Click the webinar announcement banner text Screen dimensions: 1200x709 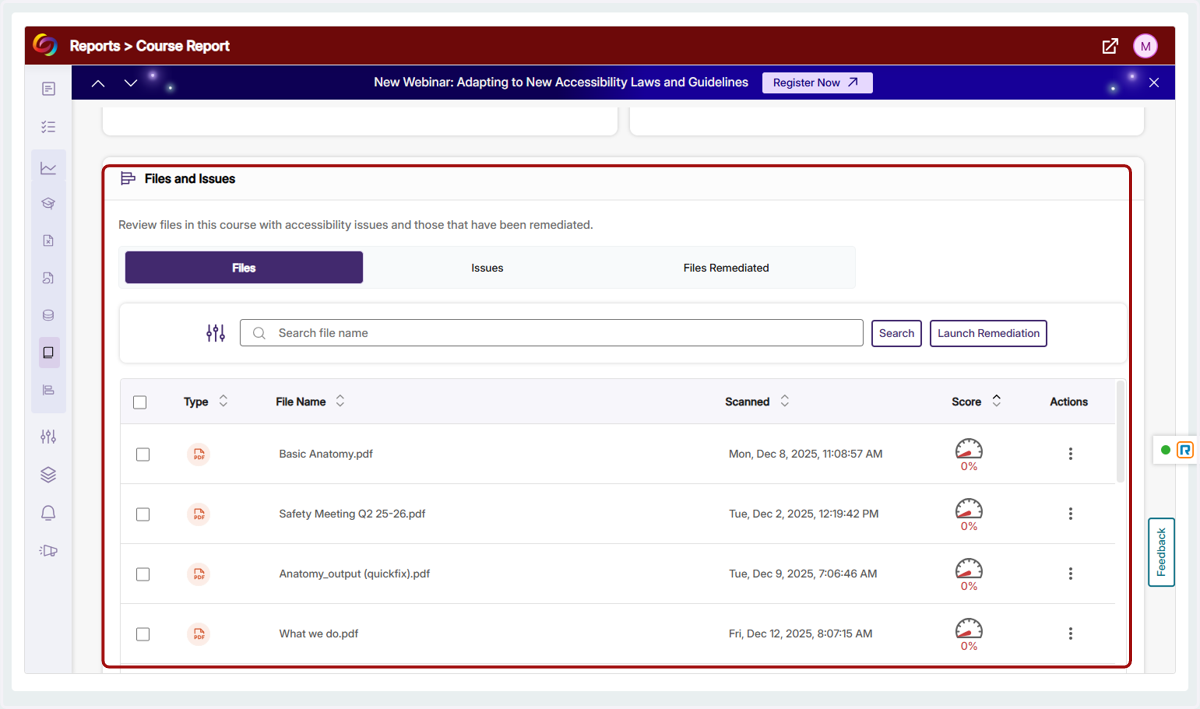point(561,83)
